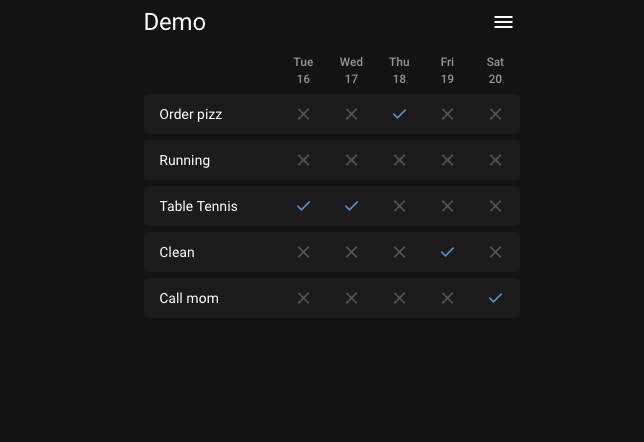Image resolution: width=644 pixels, height=442 pixels.
Task: Check Running on Saturday 20
Action: tap(495, 160)
